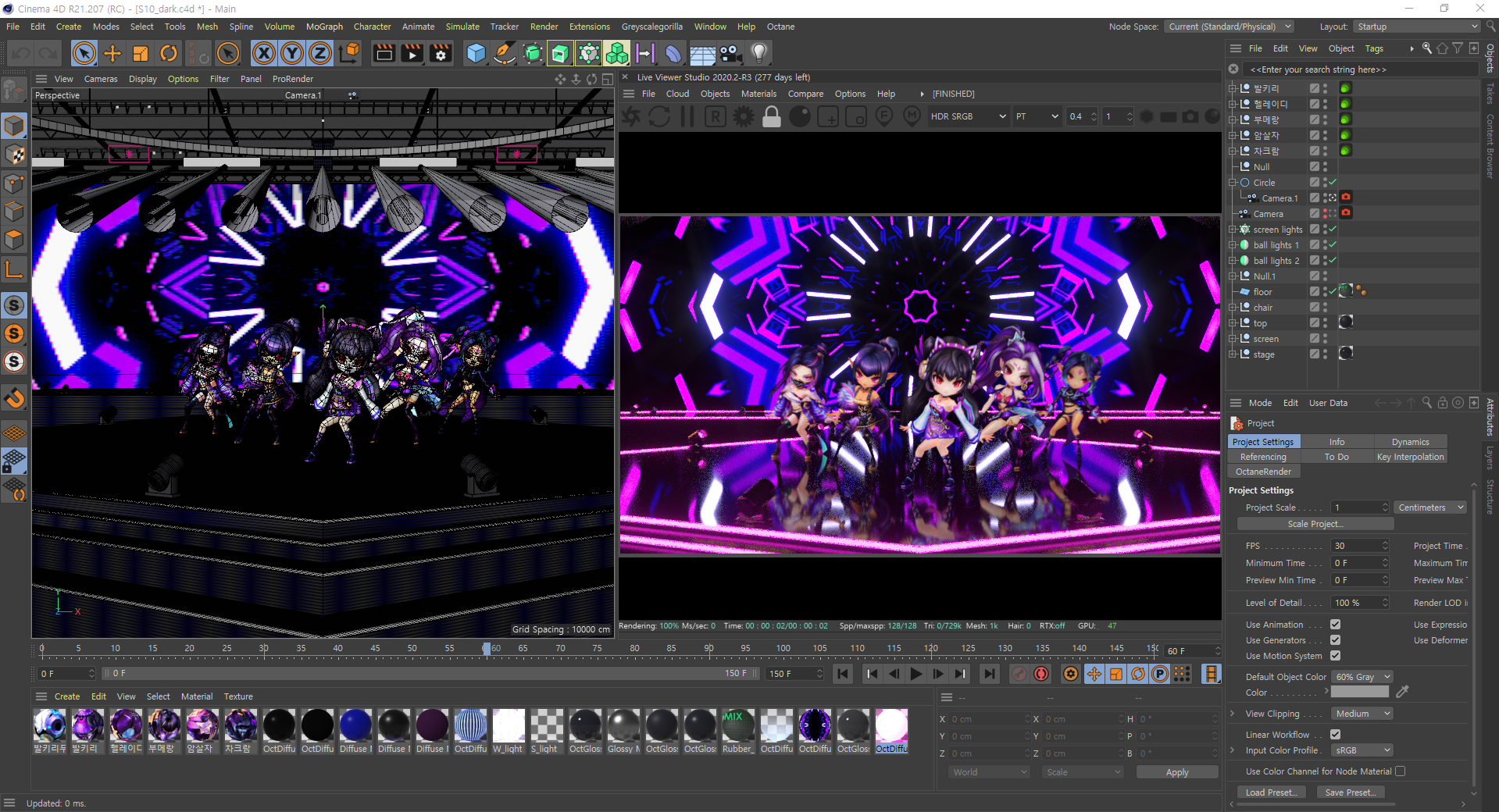Viewport: 1499px width, 812px height.
Task: Select the Scale tool
Action: (x=141, y=53)
